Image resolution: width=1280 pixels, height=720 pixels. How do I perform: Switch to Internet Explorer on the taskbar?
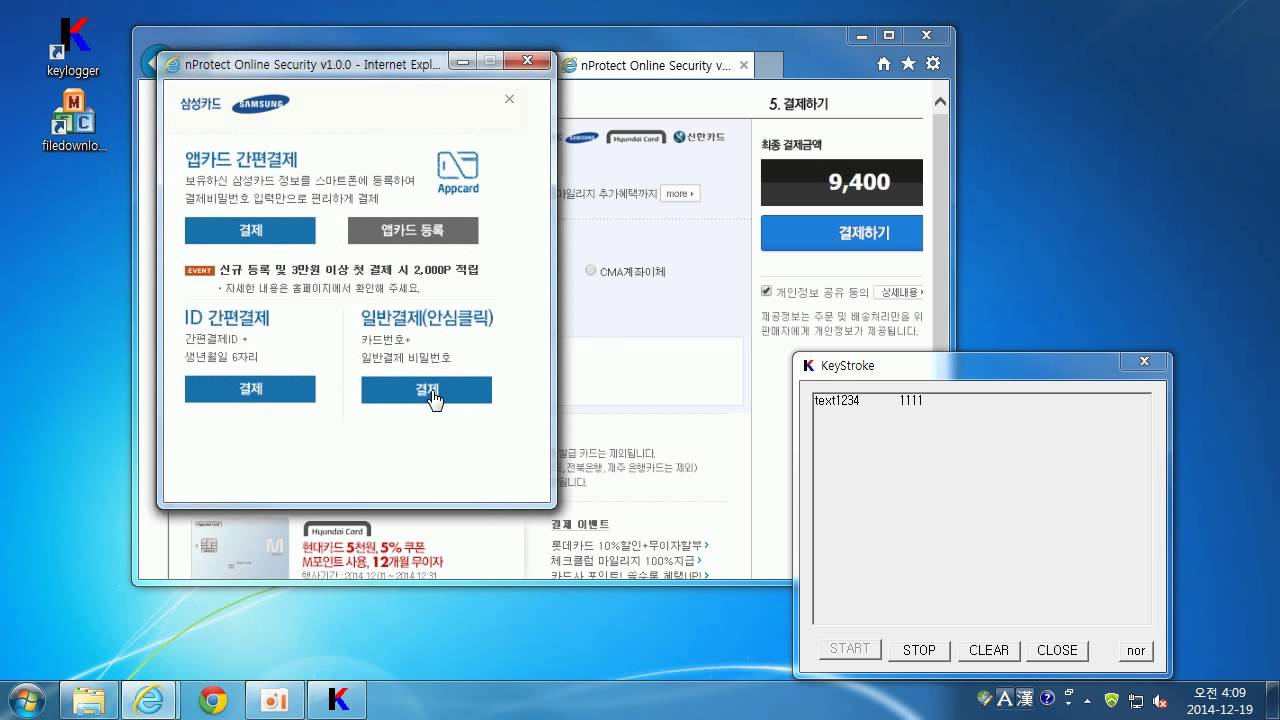point(150,700)
